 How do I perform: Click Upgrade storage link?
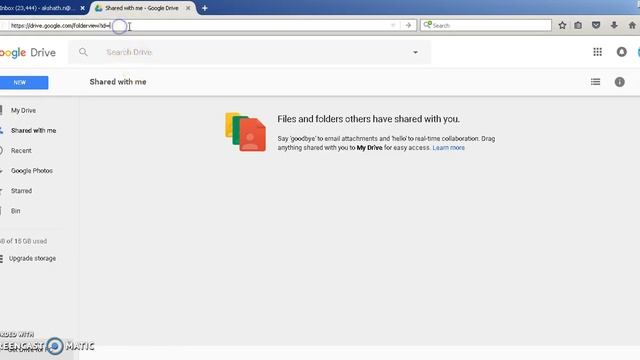32,258
